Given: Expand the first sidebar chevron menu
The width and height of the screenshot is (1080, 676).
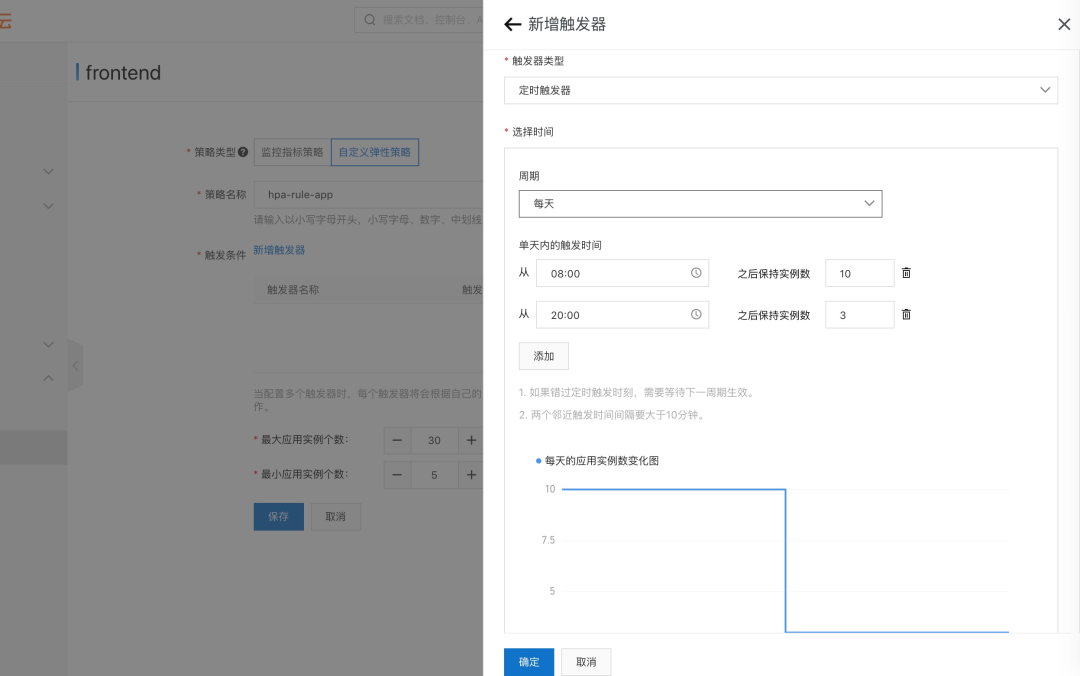Looking at the screenshot, I should tap(48, 172).
